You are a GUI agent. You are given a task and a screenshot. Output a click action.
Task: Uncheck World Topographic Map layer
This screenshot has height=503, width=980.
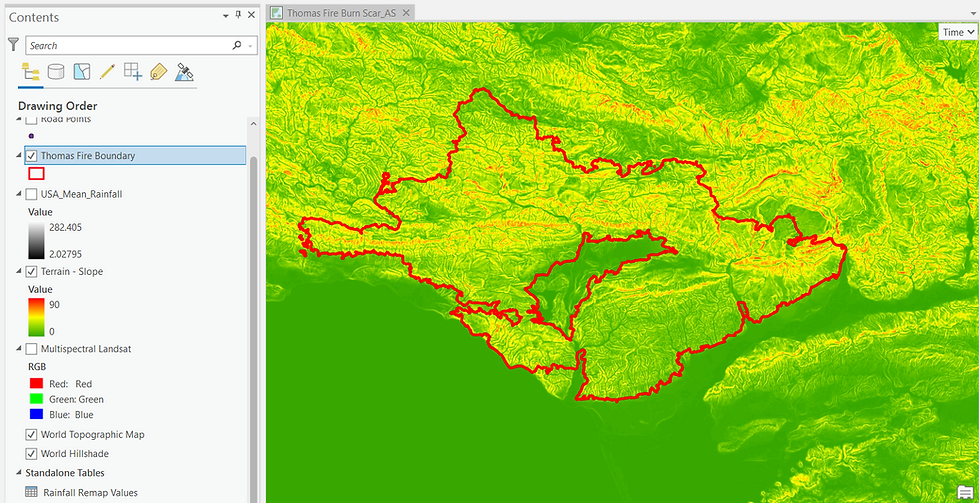[x=31, y=434]
